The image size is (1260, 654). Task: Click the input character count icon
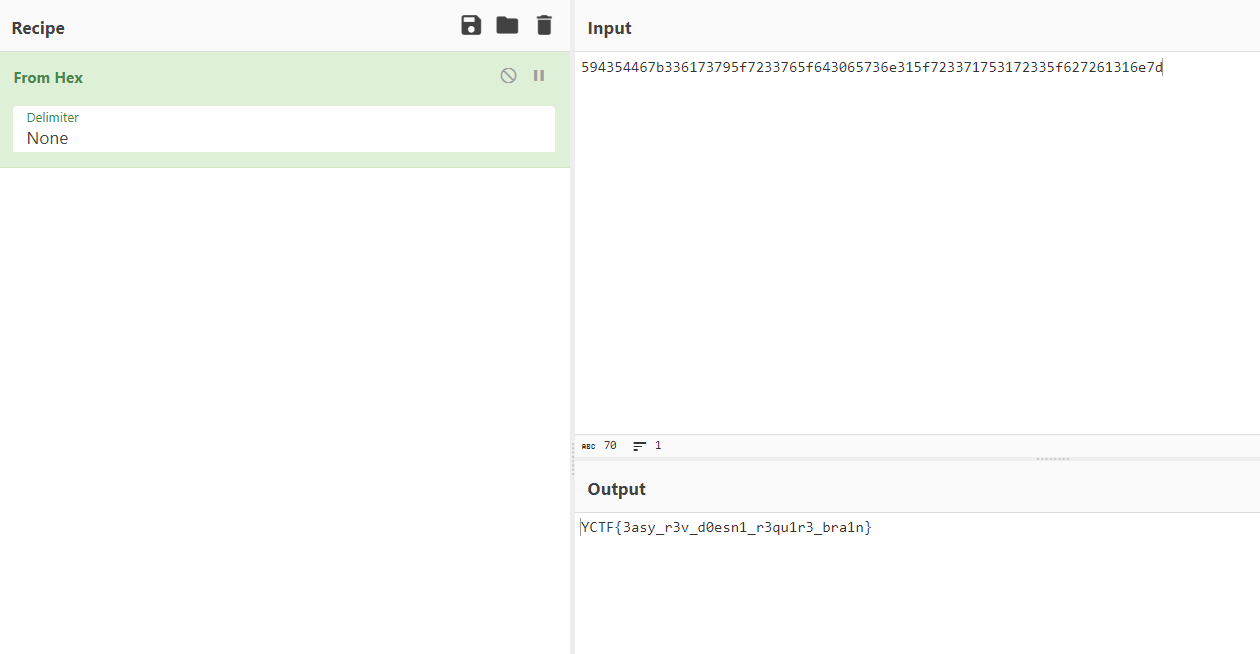pyautogui.click(x=588, y=446)
